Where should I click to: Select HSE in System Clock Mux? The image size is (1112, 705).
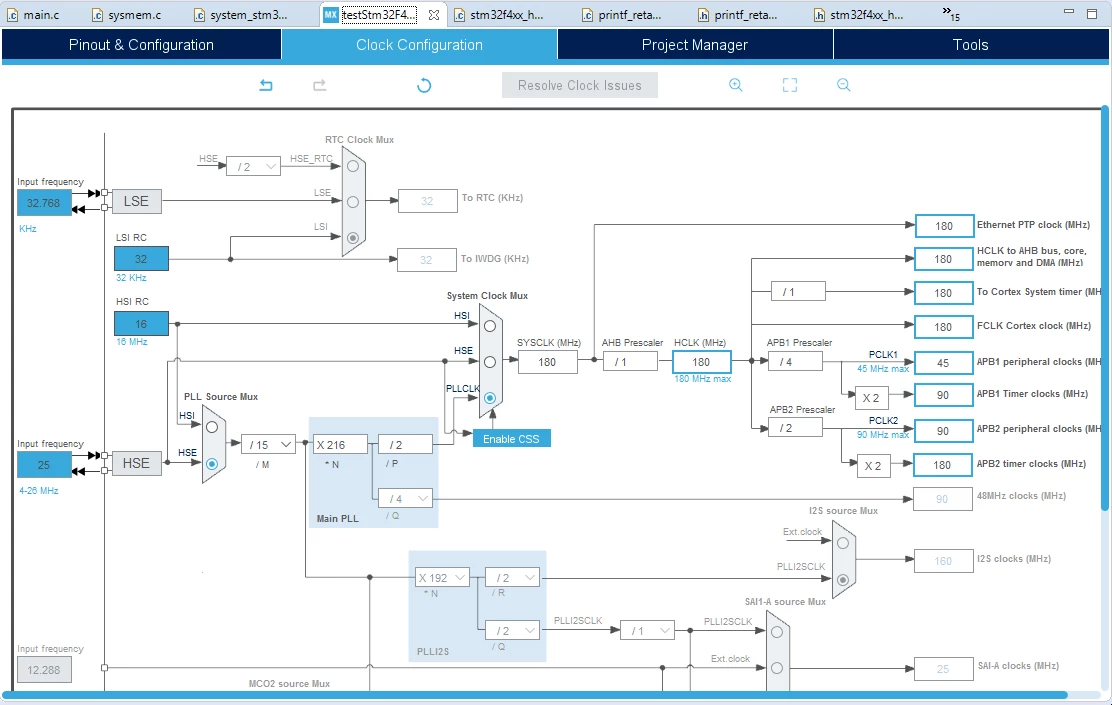tap(490, 362)
